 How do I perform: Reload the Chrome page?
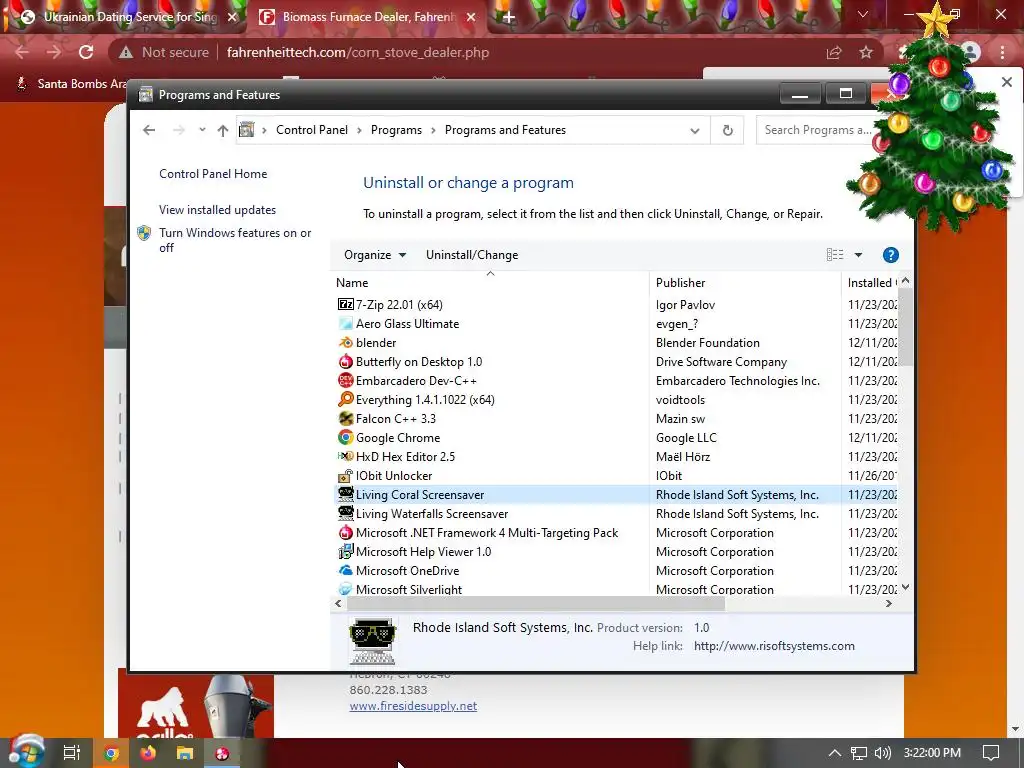[x=86, y=52]
